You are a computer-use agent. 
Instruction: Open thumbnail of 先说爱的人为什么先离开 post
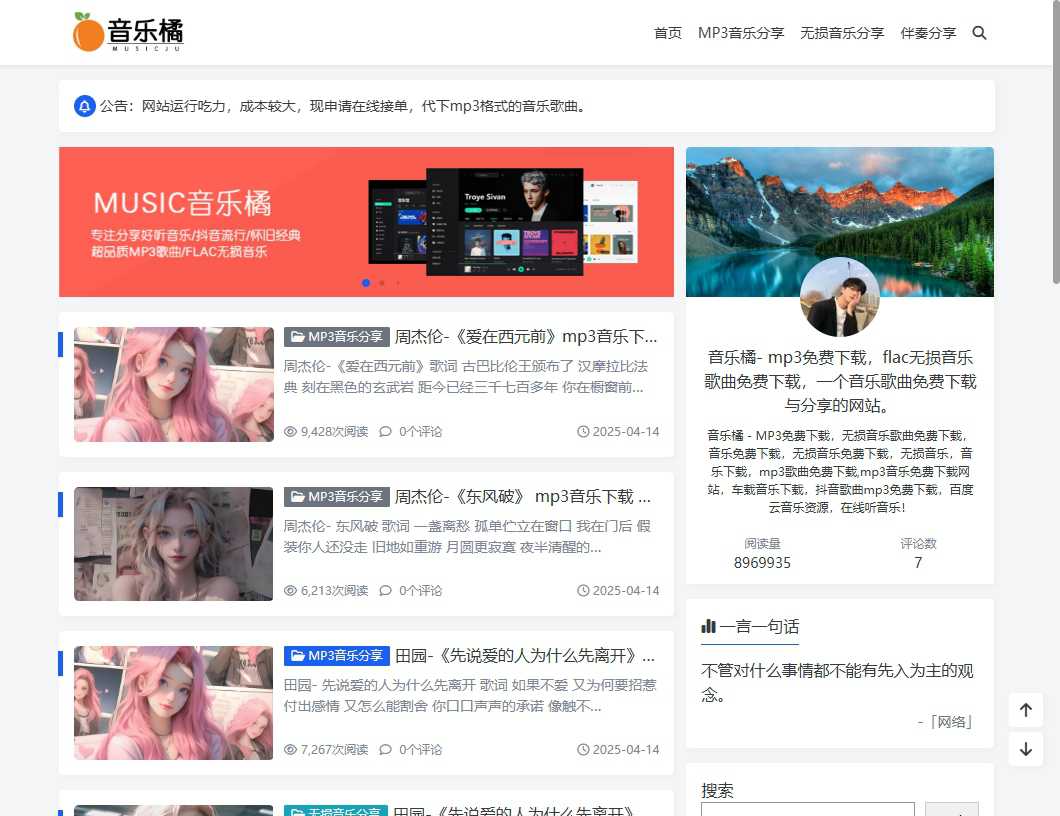(174, 702)
